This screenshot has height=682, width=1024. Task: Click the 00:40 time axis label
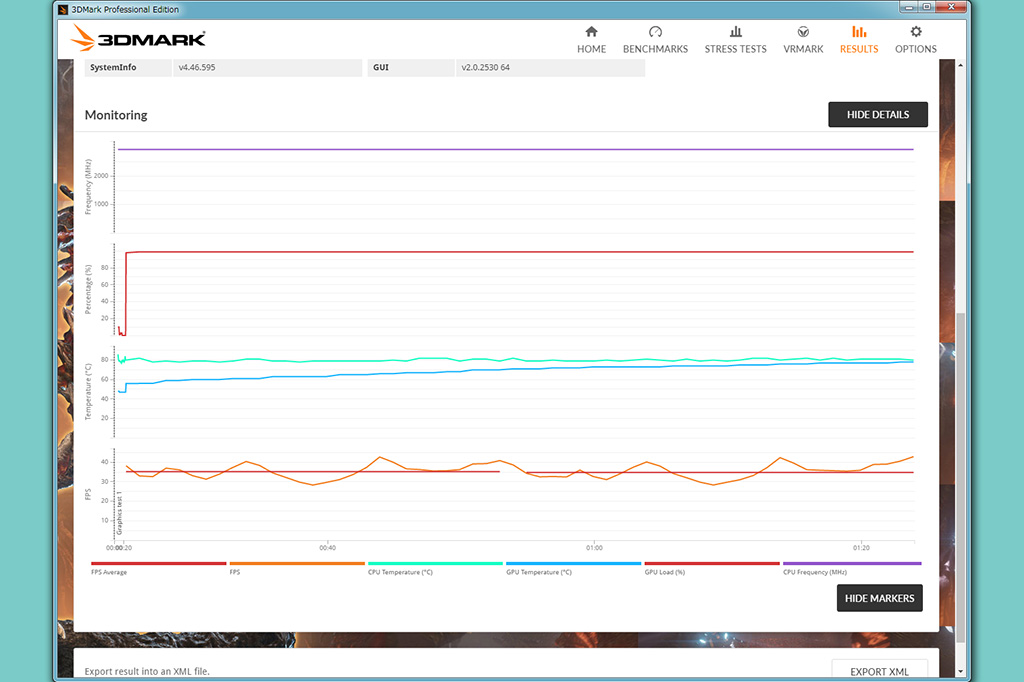[327, 547]
